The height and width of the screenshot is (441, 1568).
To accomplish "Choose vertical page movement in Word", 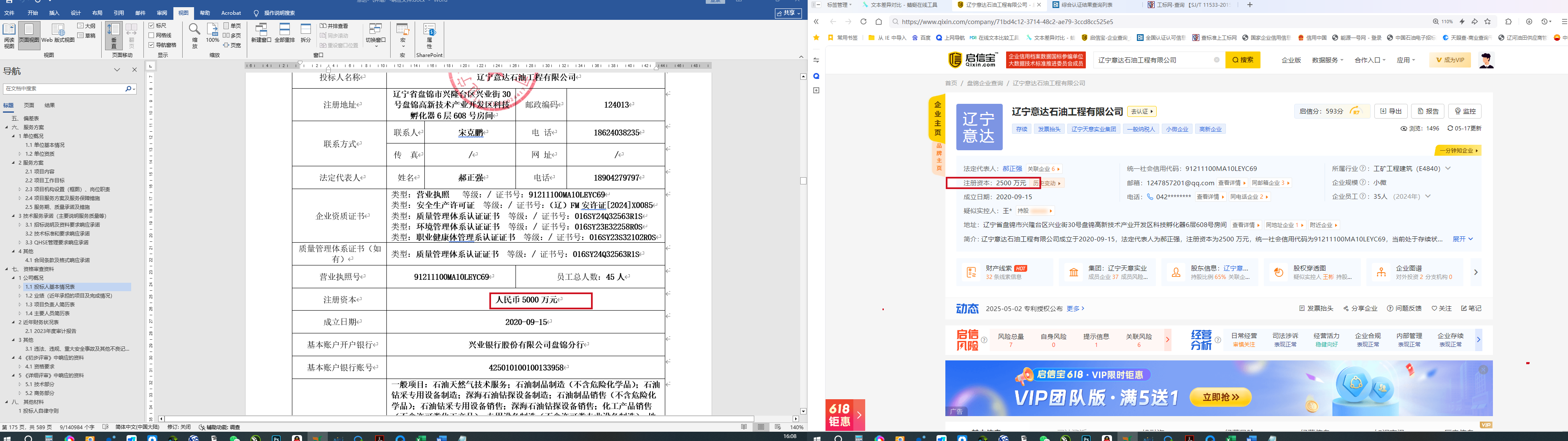I will [x=114, y=35].
